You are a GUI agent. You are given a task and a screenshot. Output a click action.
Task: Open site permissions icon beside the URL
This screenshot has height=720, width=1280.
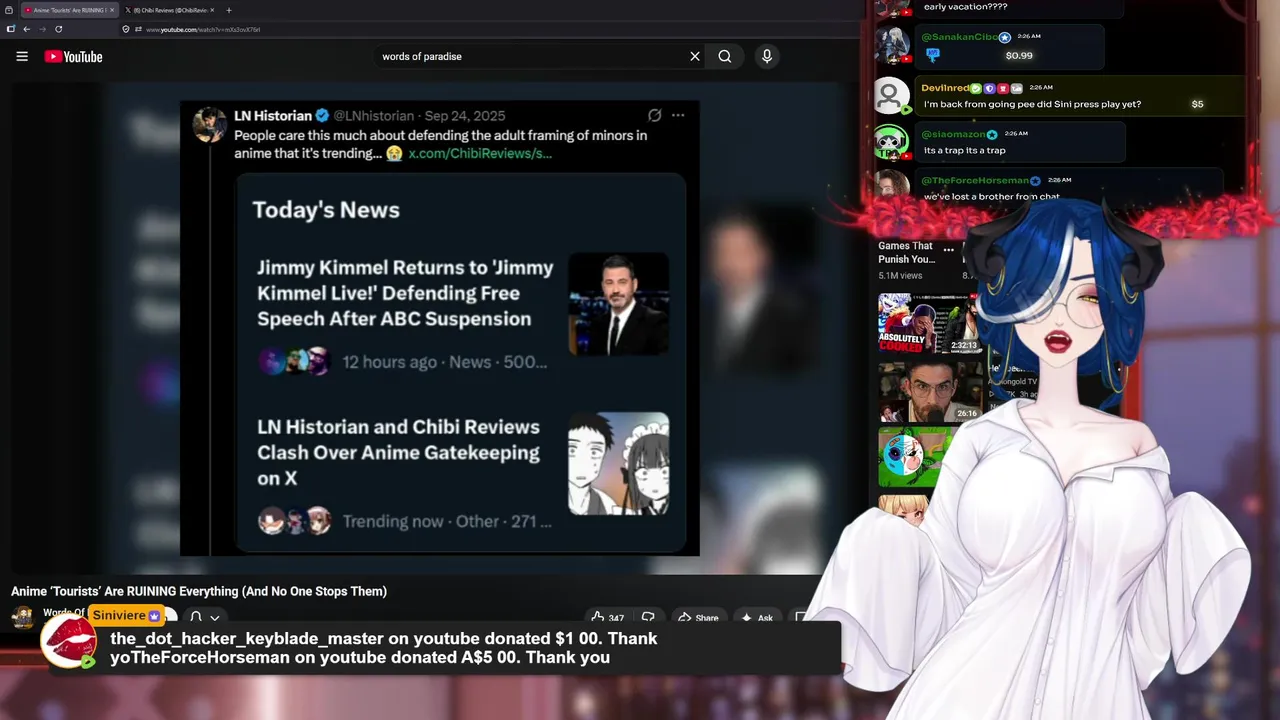tap(139, 29)
